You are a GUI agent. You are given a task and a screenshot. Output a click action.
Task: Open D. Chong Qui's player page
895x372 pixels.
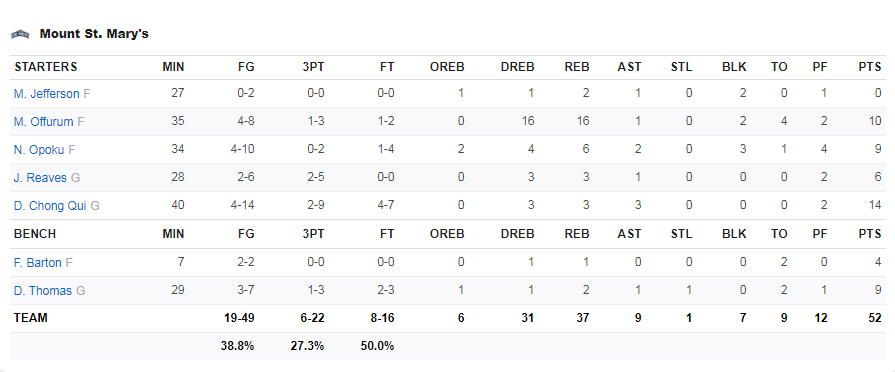tap(50, 205)
